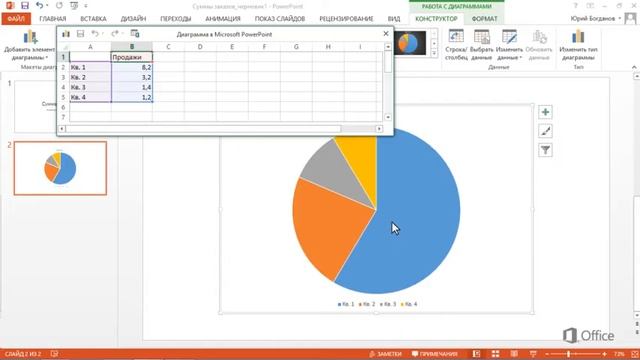
Task: Click Добавить элемент диаграммы button
Action: 29,44
